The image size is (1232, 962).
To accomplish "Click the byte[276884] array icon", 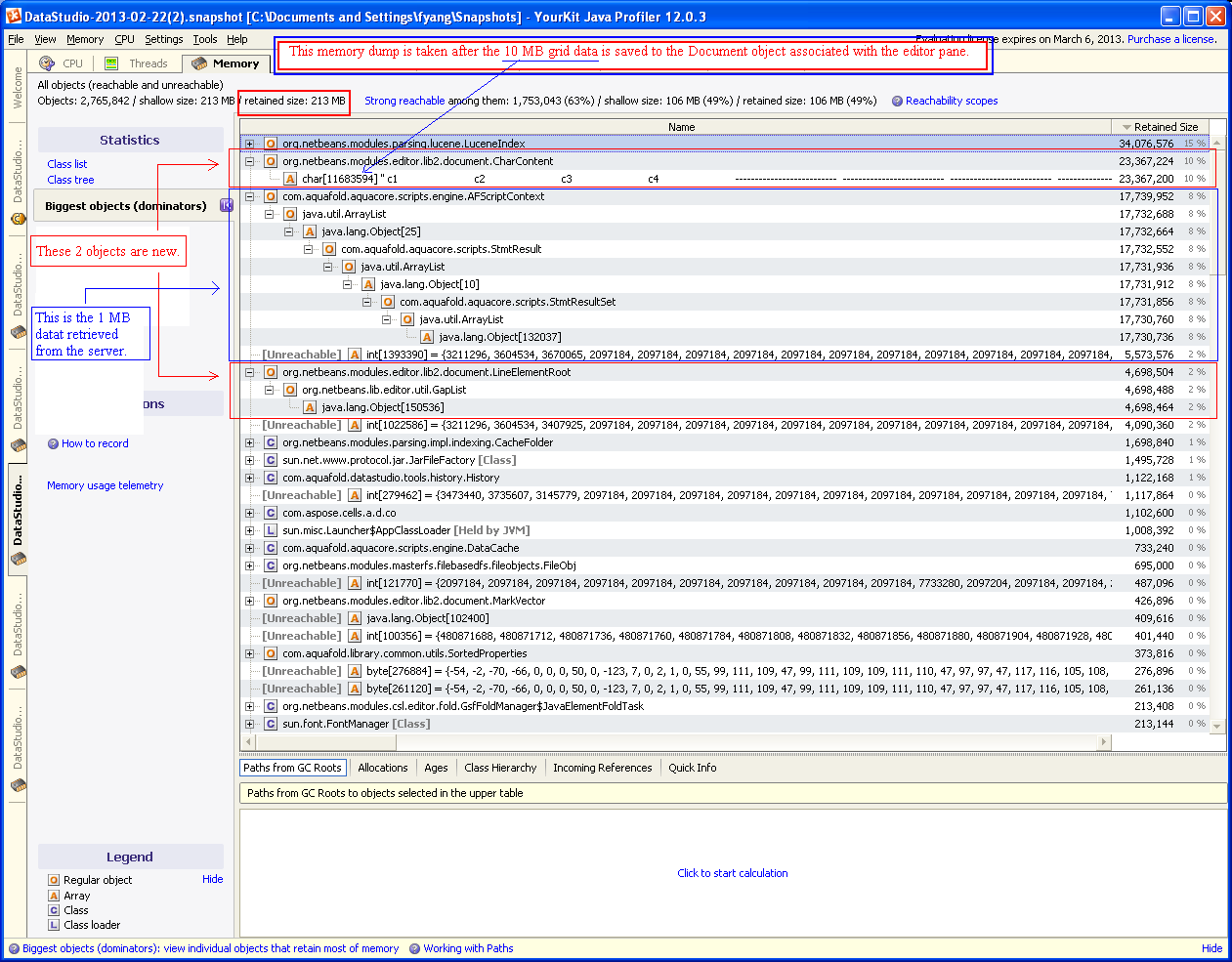I will [355, 671].
